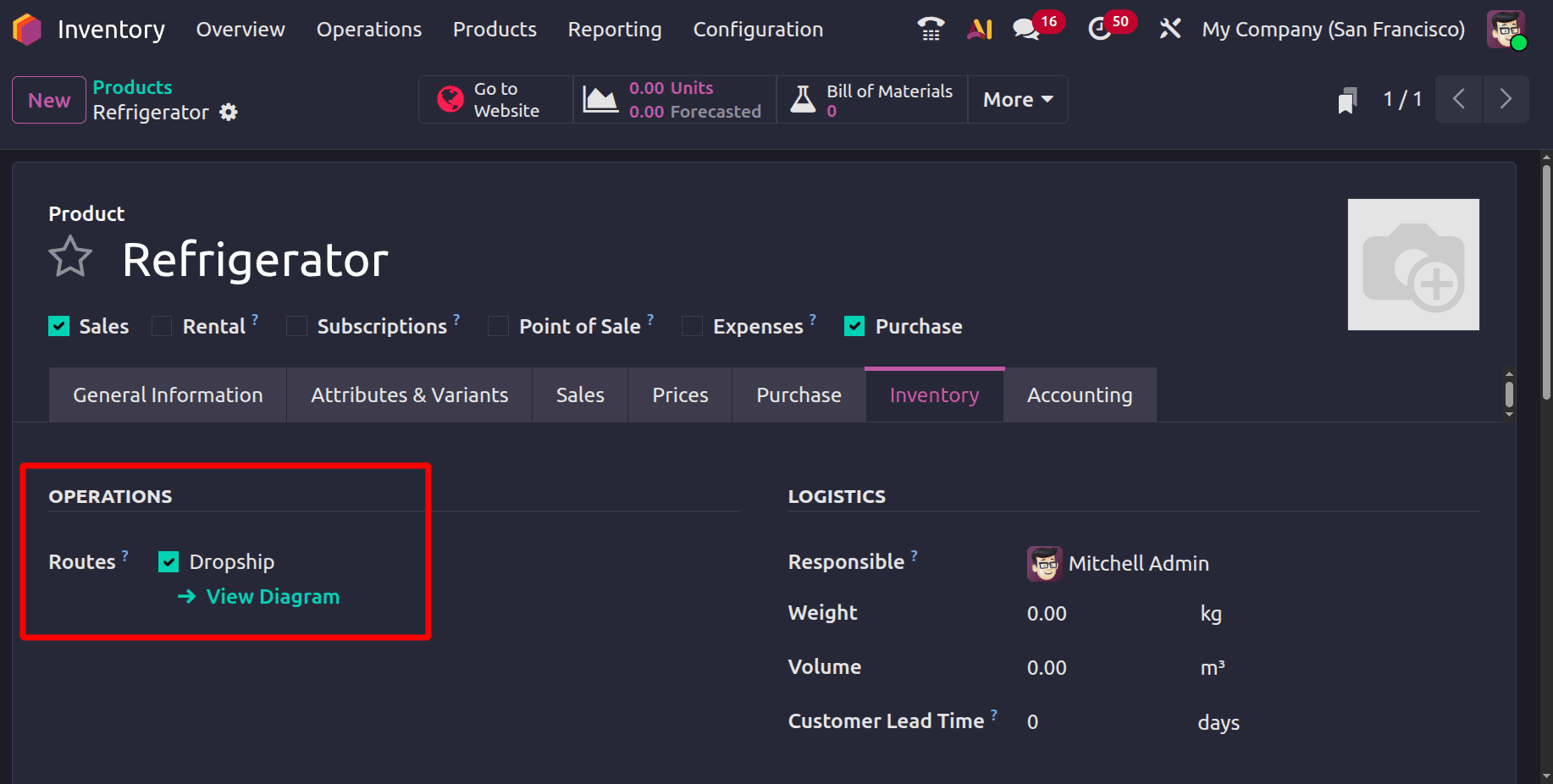Open the More smart button dropdown
The width and height of the screenshot is (1553, 784).
pos(1016,99)
